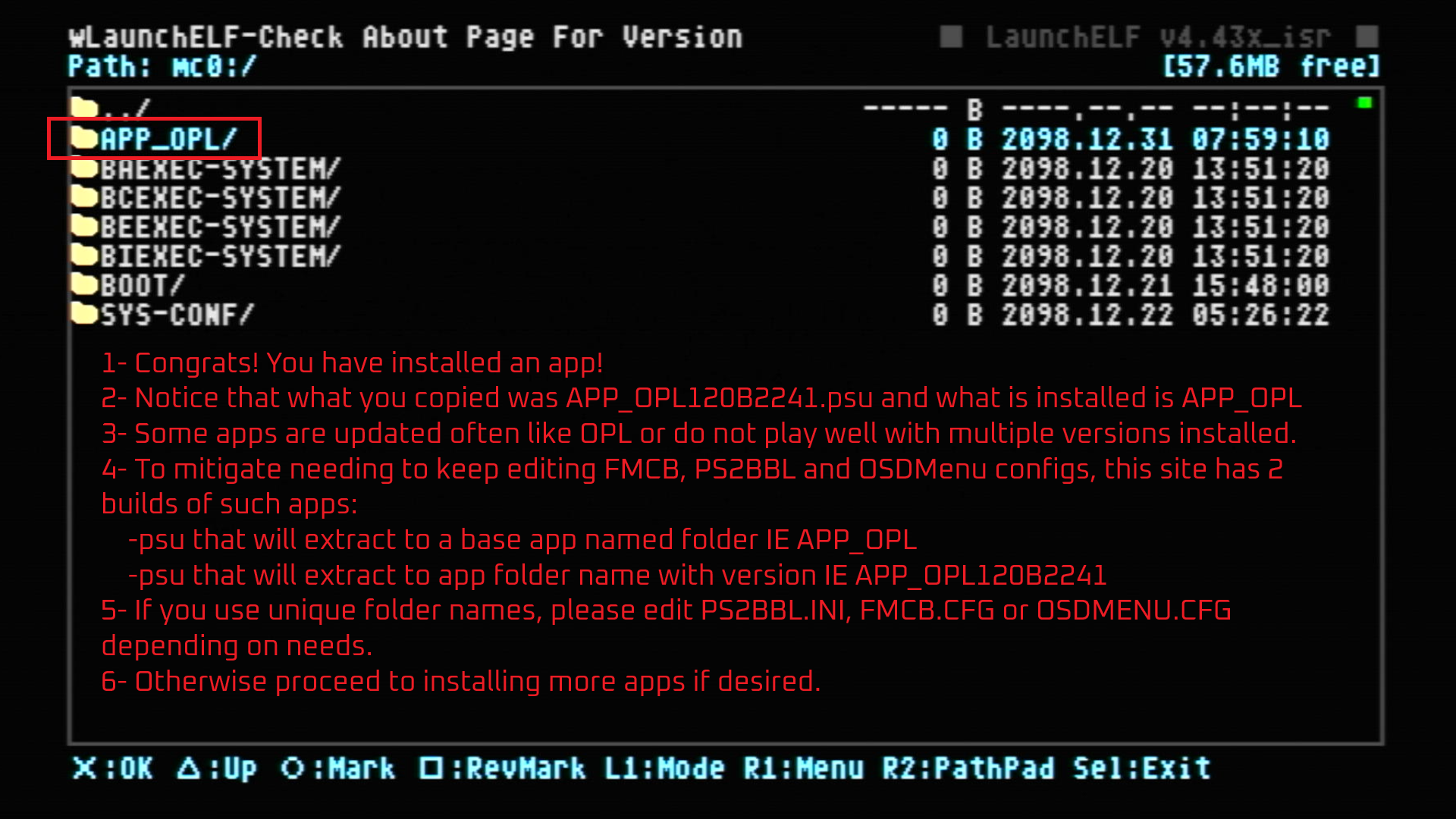Click the 57.6MB free indicator
Screen dimensions: 1456x819
[x=1272, y=67]
